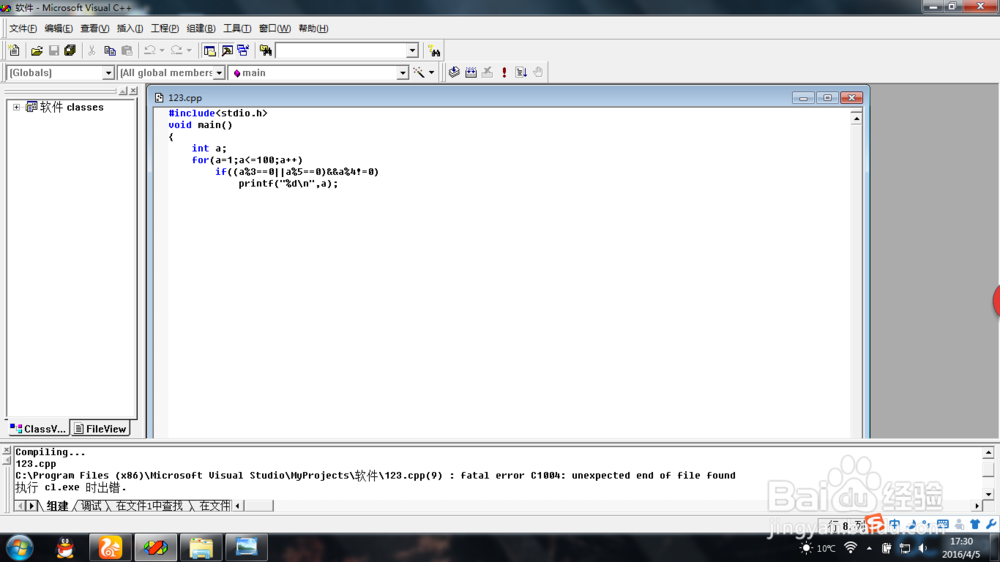The width and height of the screenshot is (1000, 562).
Task: Save the current file with floppy icon
Action: pos(54,50)
